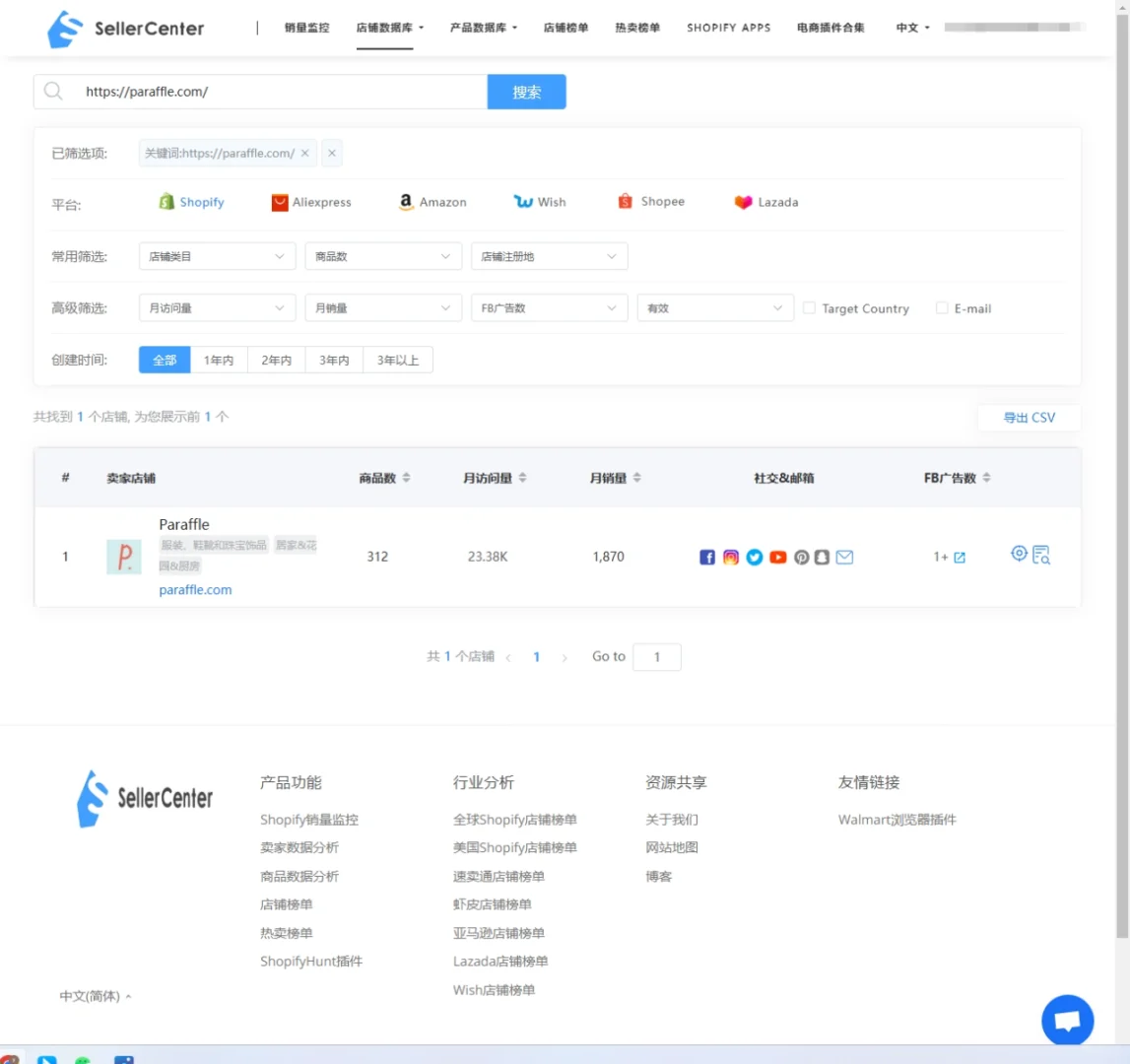
Task: Check the E-mail filter checkbox
Action: pos(942,308)
